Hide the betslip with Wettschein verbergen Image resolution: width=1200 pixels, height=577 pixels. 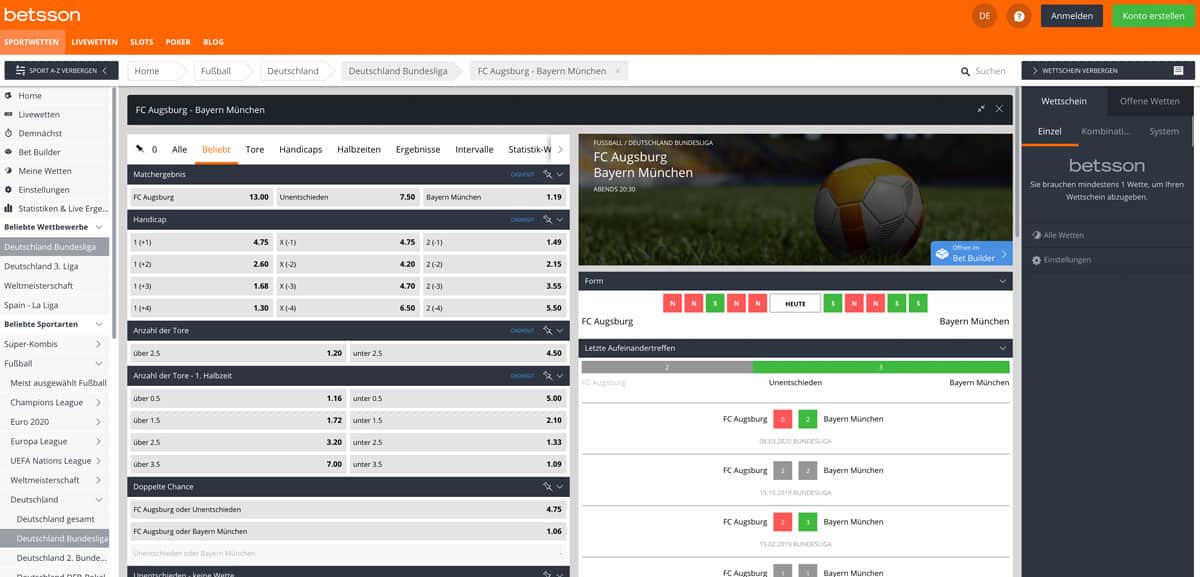pos(1108,71)
